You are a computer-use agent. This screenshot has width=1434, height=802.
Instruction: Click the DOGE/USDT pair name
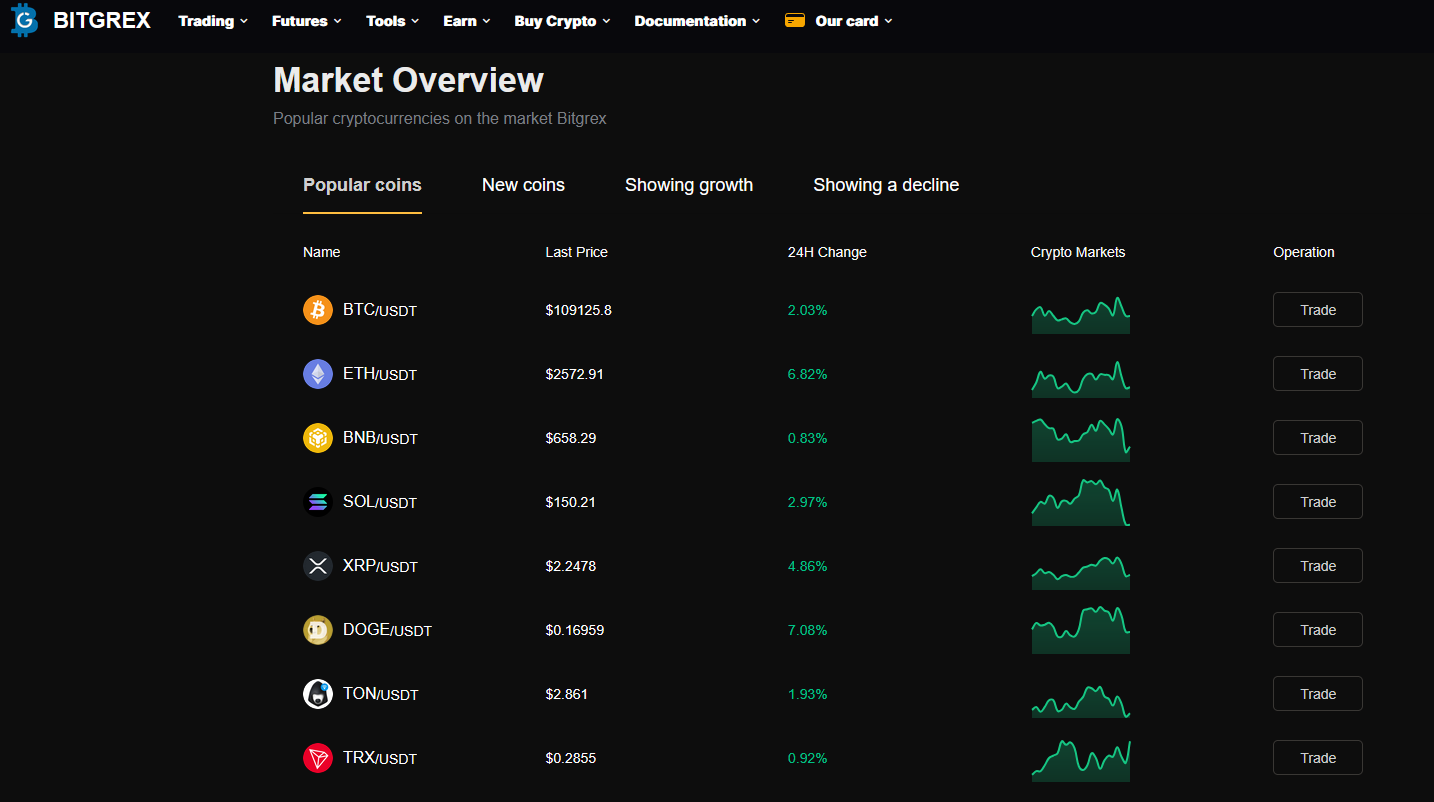click(387, 630)
